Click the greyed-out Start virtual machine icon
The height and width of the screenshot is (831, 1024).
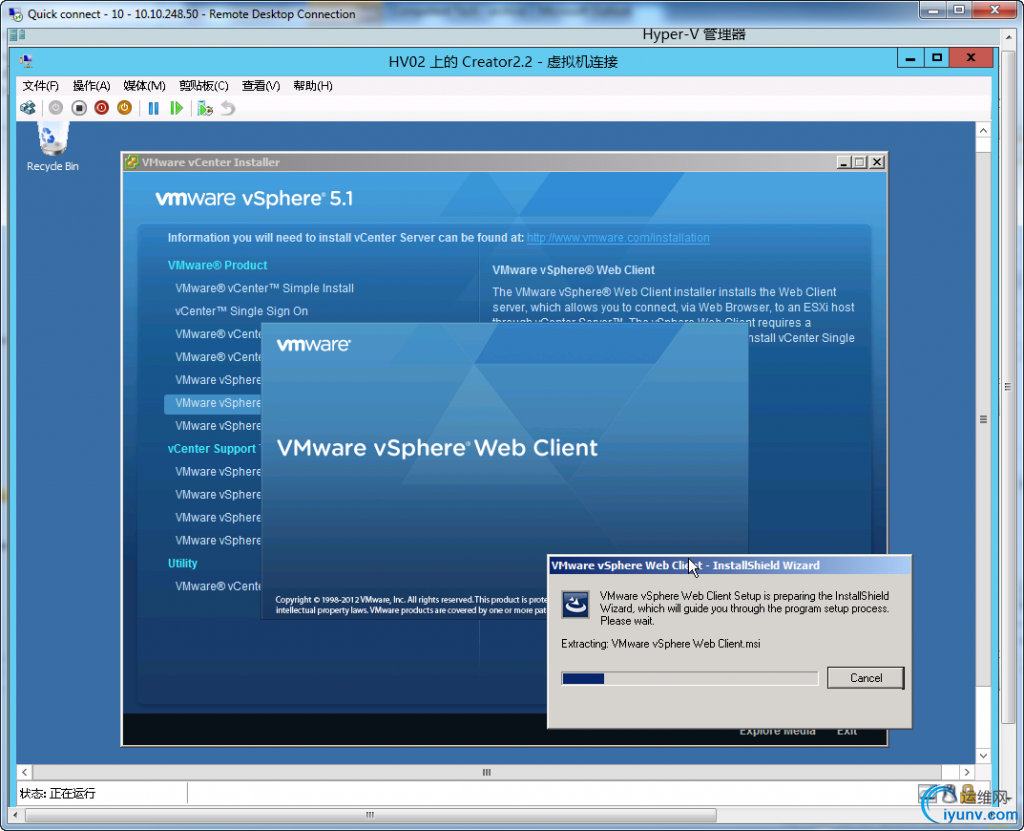pos(56,108)
